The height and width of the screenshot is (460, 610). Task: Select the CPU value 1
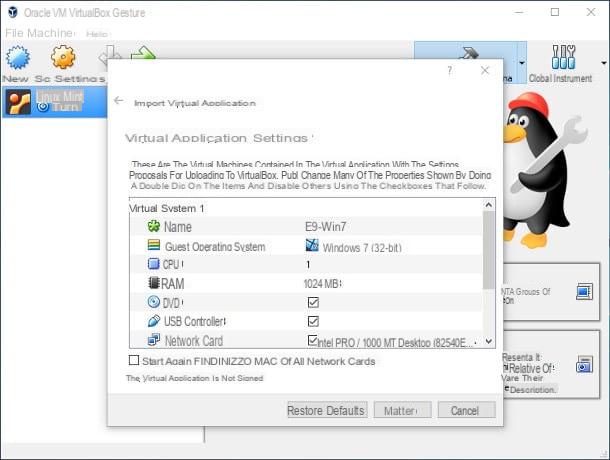click(x=308, y=265)
